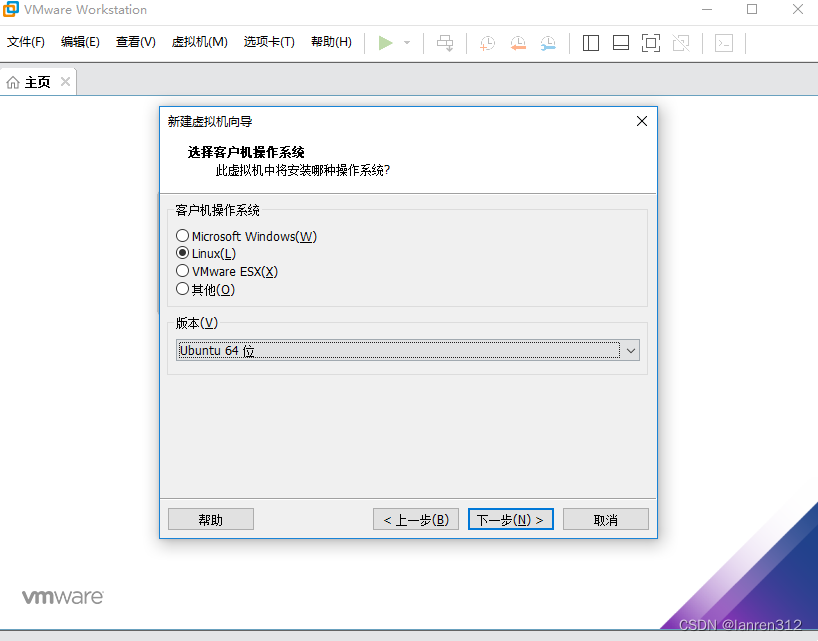Open the 查看(V) menu

(x=136, y=42)
